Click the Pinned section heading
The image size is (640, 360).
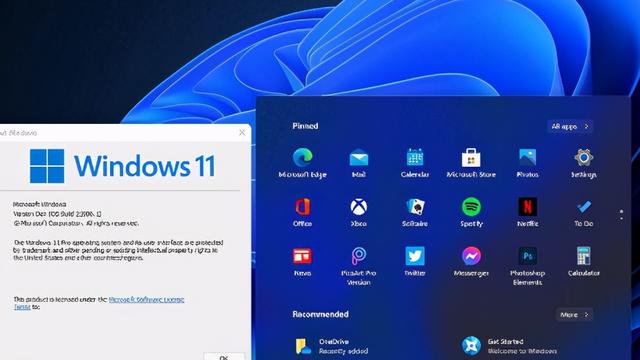pyautogui.click(x=305, y=126)
